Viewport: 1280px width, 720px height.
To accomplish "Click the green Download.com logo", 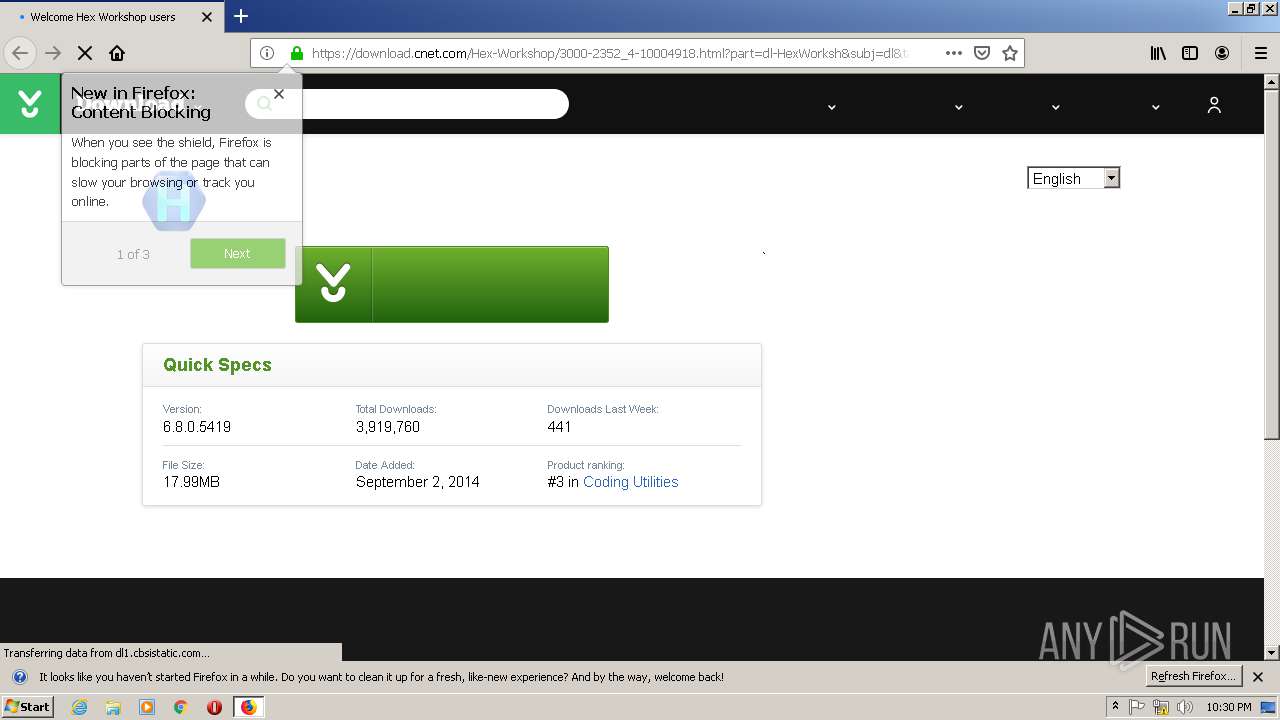I will (30, 104).
